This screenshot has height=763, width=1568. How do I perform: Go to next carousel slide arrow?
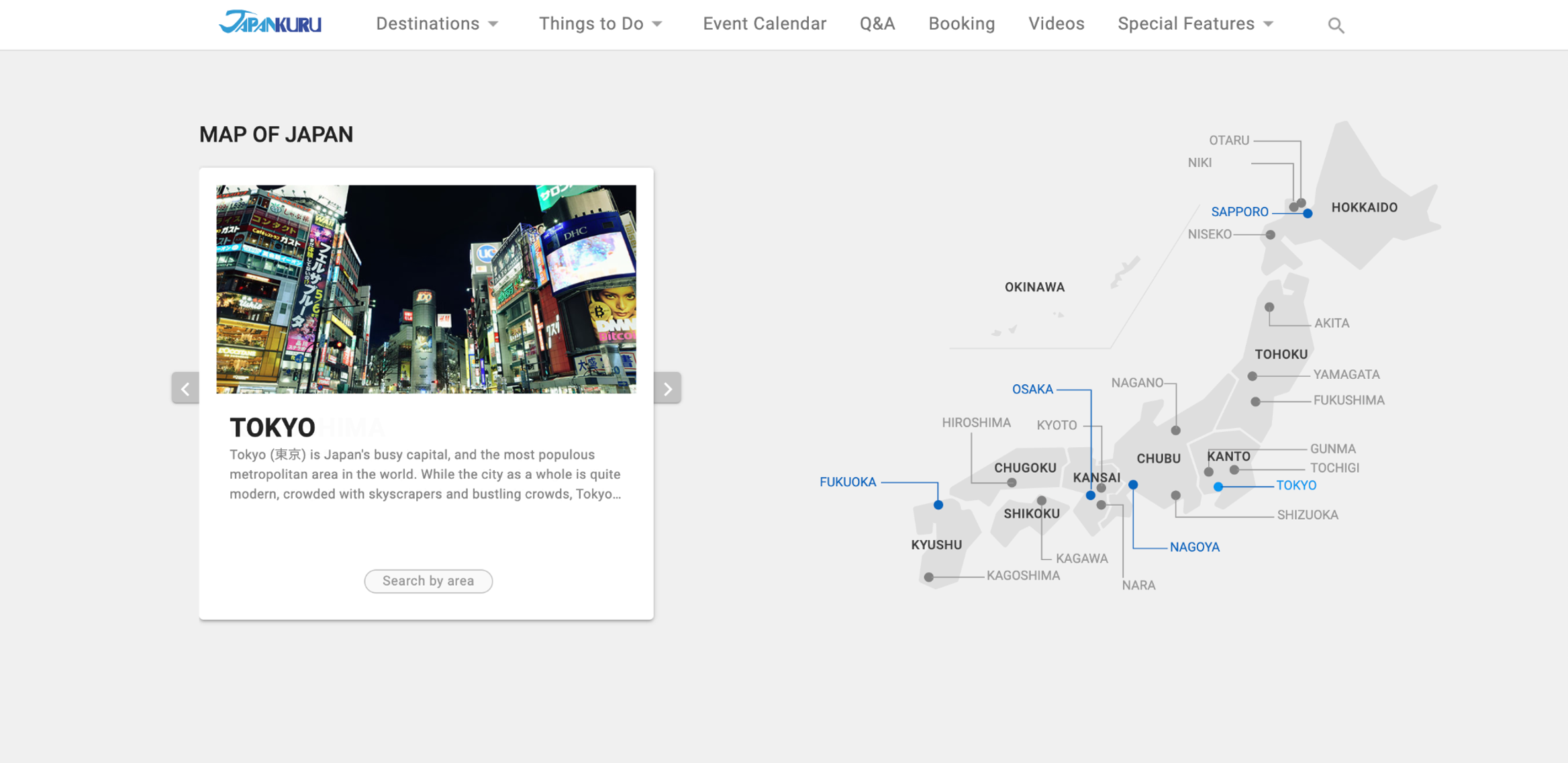[667, 388]
